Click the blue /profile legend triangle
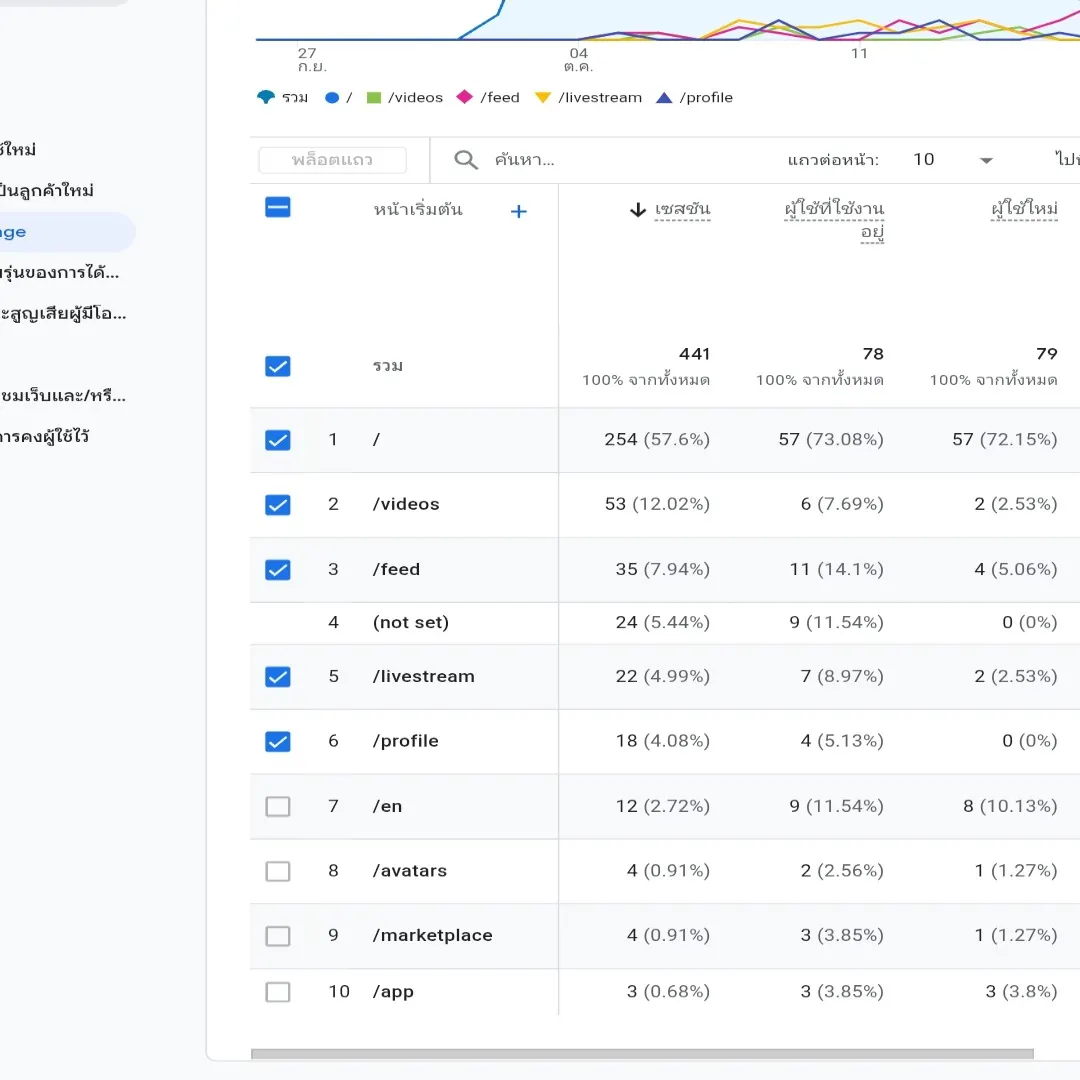 point(664,98)
